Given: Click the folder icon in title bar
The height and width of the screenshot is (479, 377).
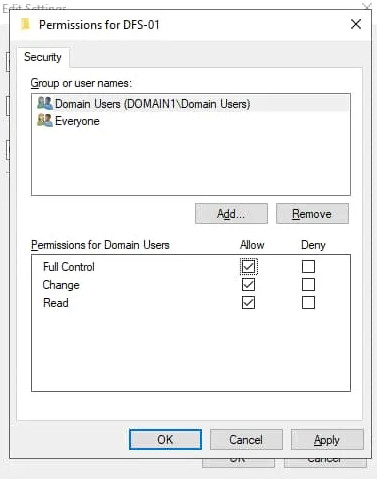Looking at the screenshot, I should (26, 24).
